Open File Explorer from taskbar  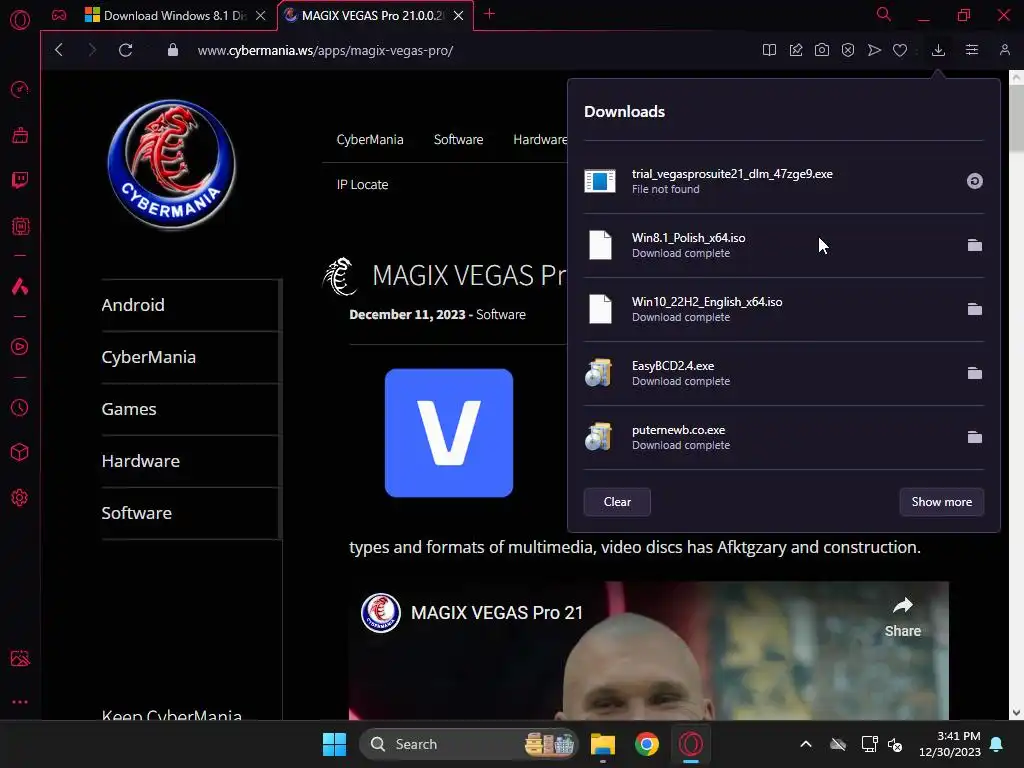click(x=603, y=744)
